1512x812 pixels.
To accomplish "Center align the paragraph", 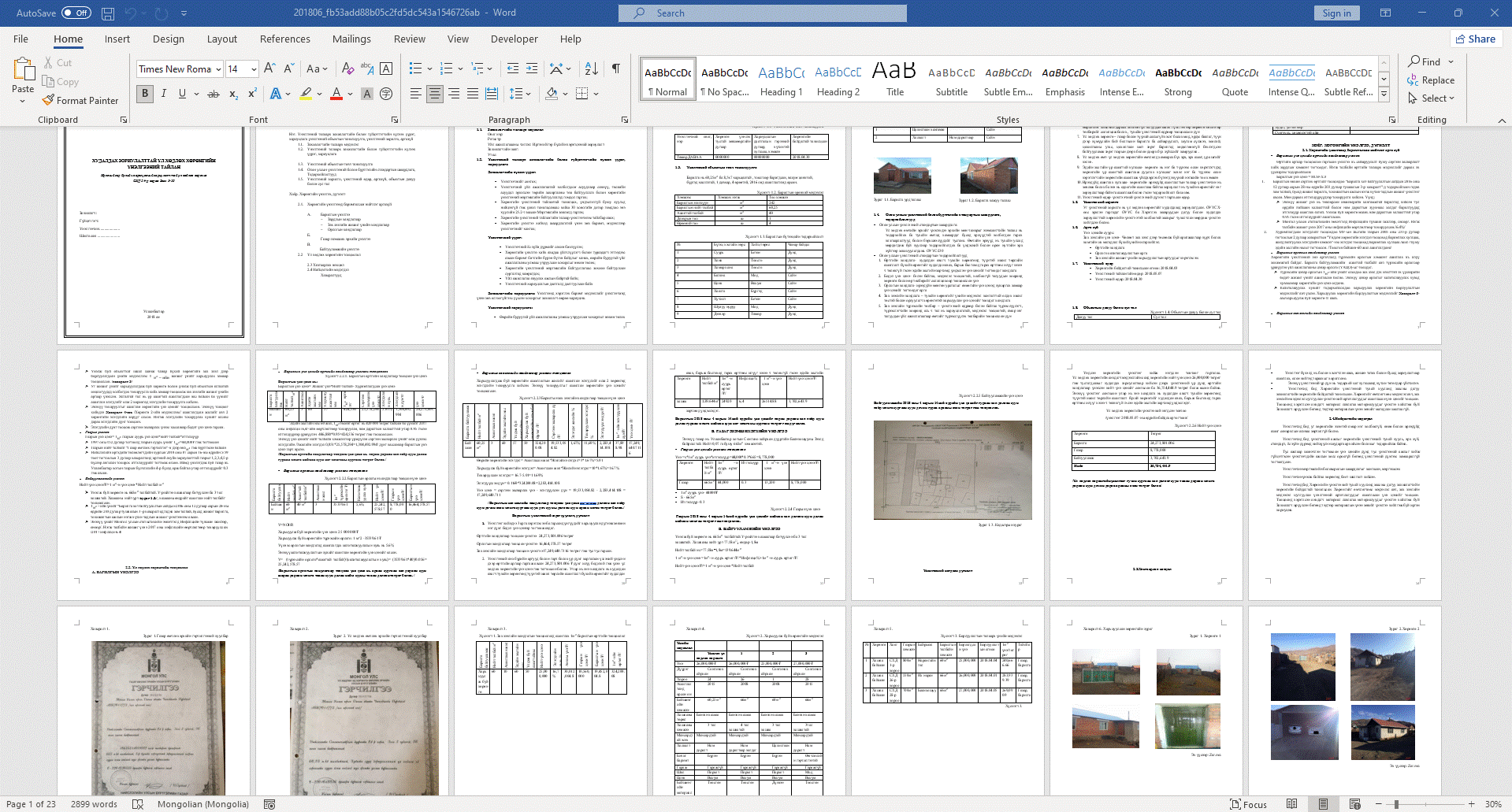I will 435,94.
